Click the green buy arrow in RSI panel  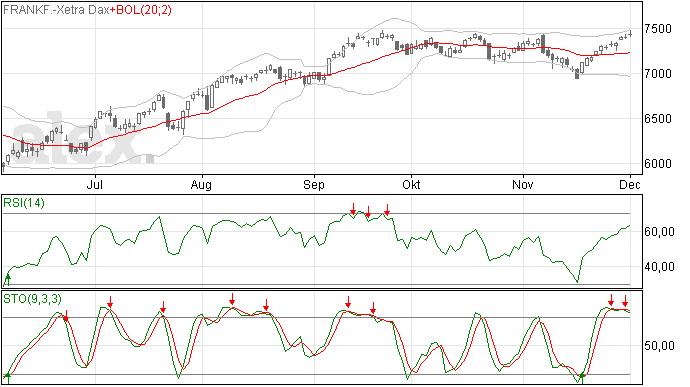[7, 279]
